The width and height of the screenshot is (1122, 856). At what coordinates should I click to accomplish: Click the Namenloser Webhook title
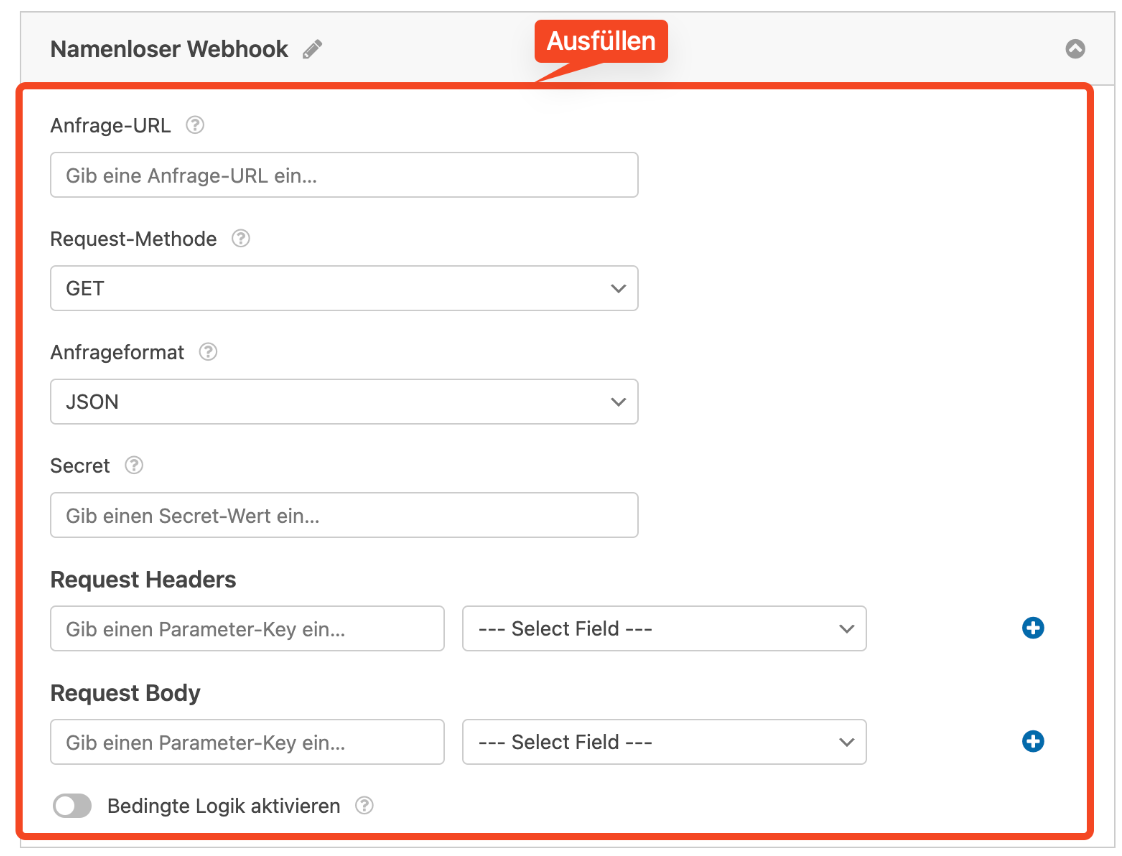(x=169, y=49)
